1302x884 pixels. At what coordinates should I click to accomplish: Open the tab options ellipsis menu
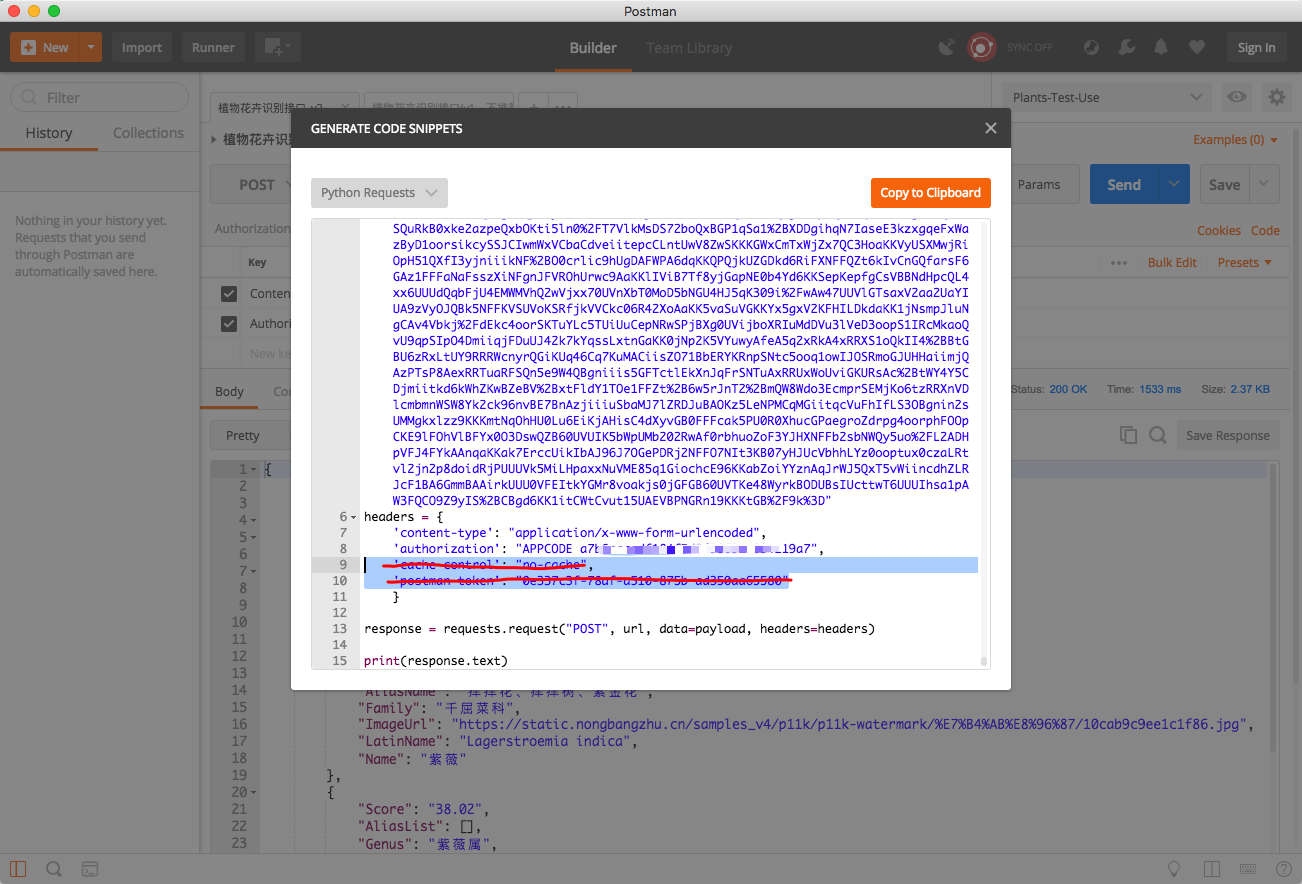[564, 107]
